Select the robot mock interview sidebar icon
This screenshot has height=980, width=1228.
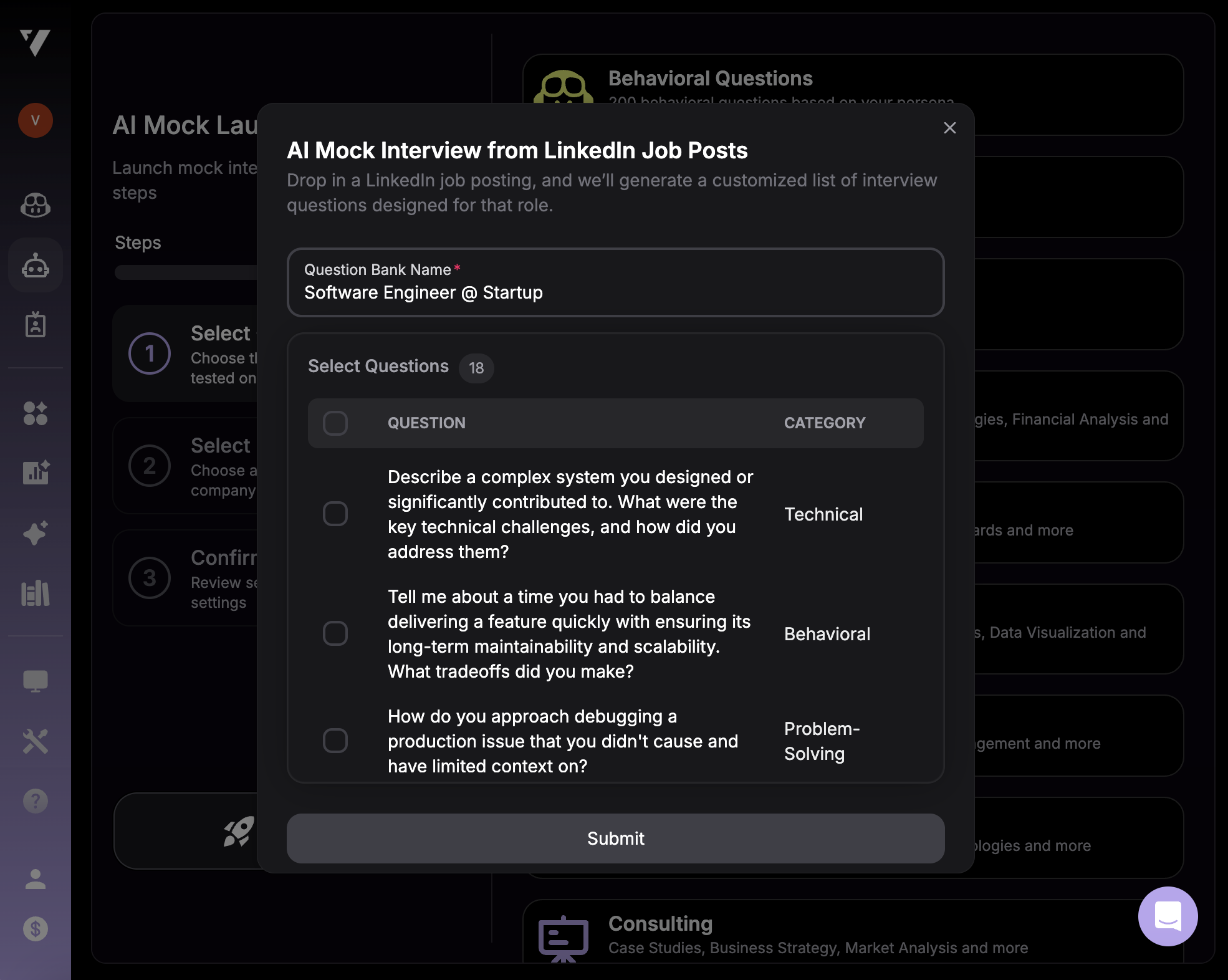(36, 266)
